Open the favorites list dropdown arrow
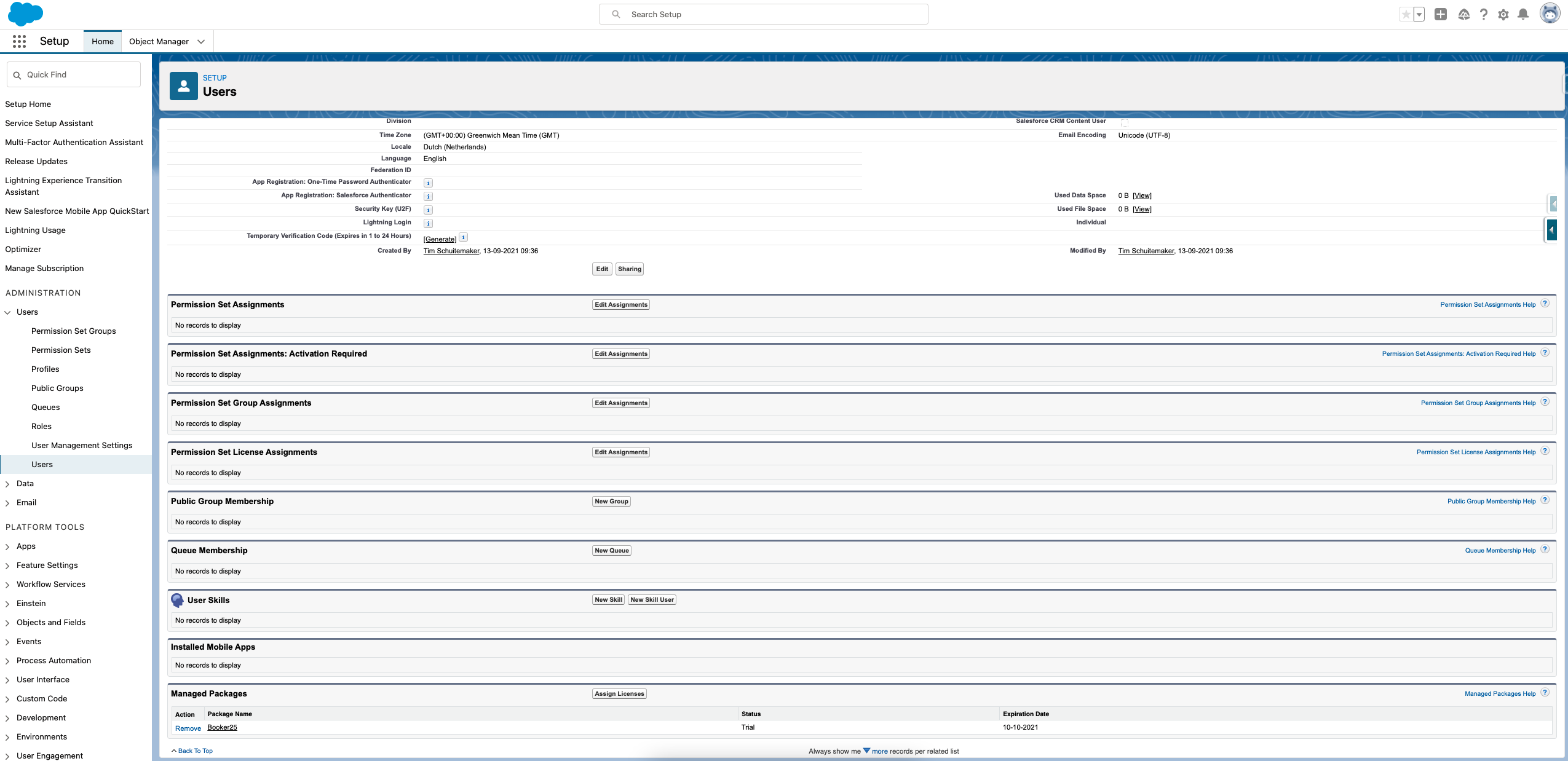Viewport: 1568px width, 761px height. [x=1419, y=14]
